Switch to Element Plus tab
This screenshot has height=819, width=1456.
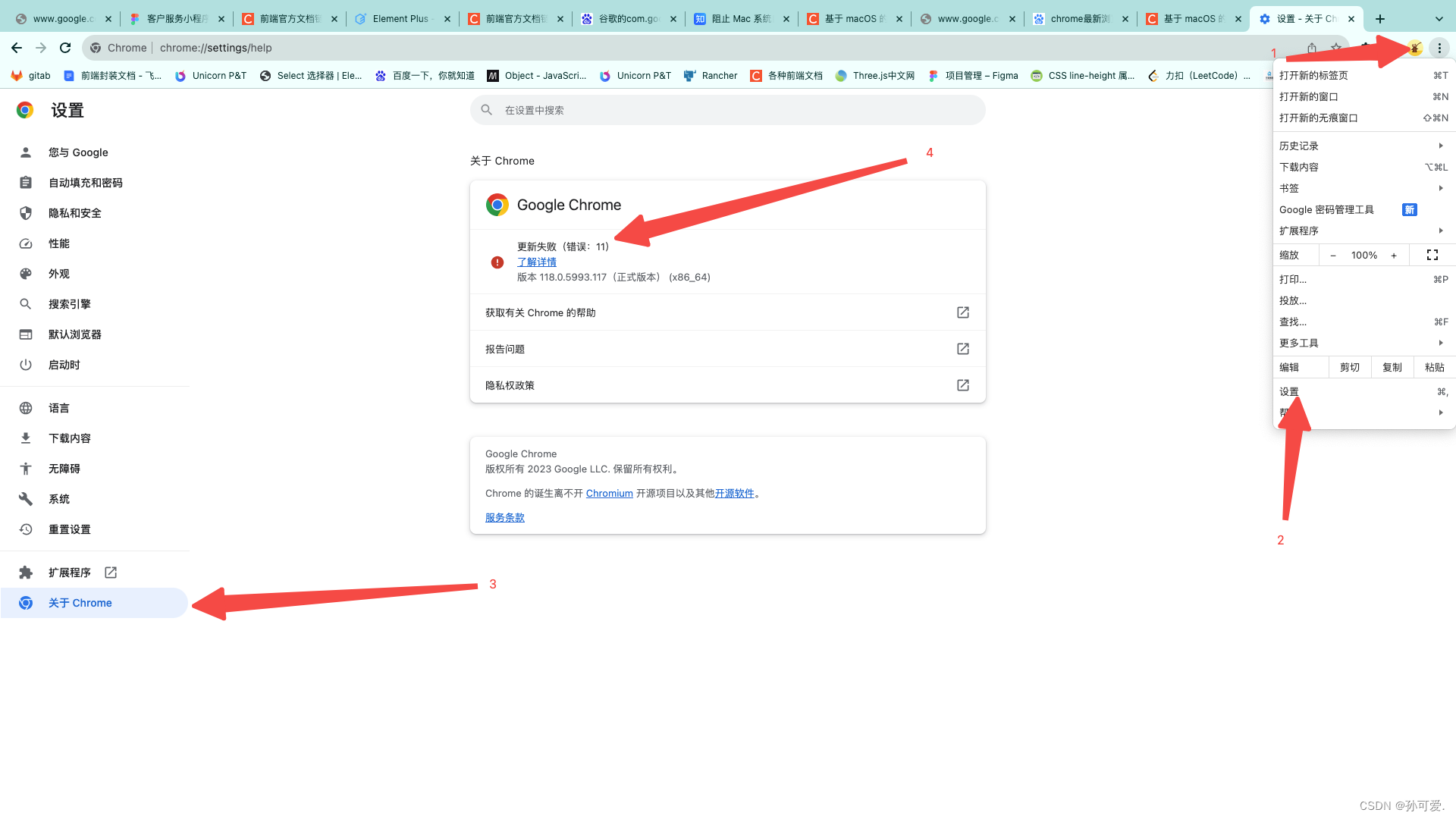(402, 19)
